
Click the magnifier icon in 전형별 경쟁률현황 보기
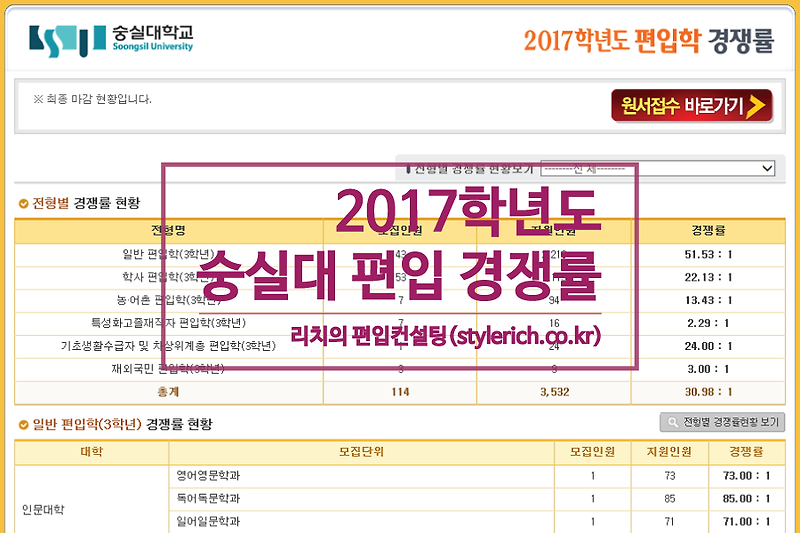673,422
